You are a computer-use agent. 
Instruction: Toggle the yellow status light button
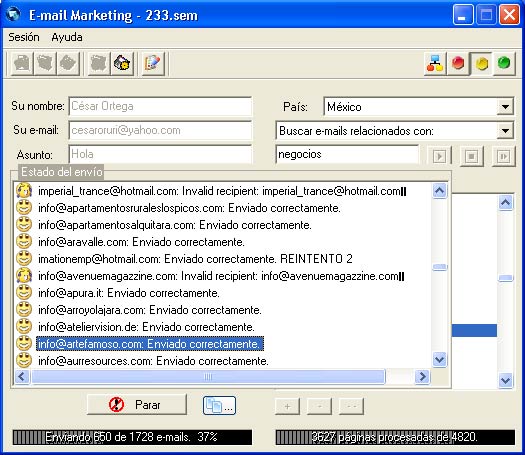pos(481,63)
